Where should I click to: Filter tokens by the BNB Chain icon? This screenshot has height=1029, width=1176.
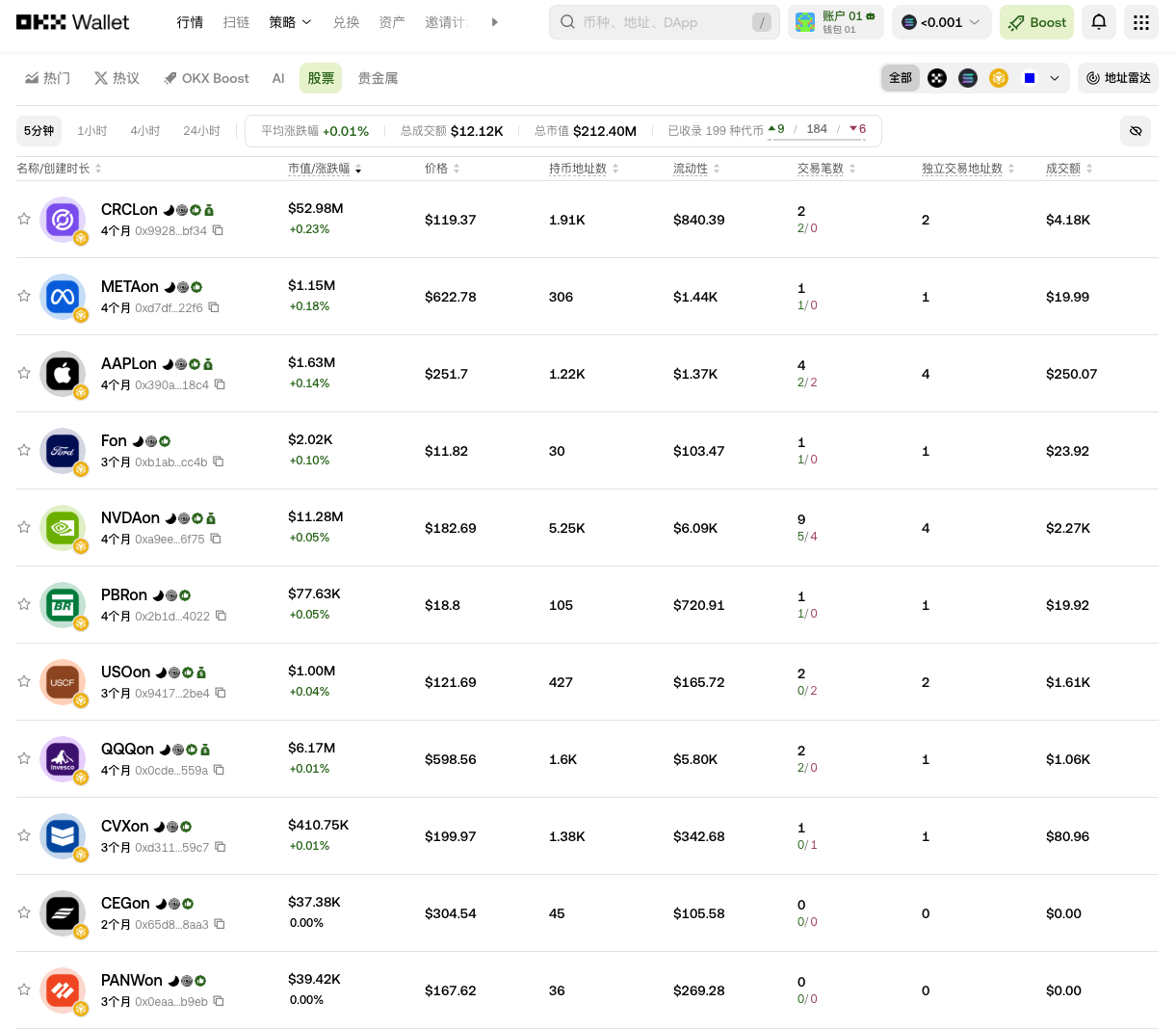point(999,78)
